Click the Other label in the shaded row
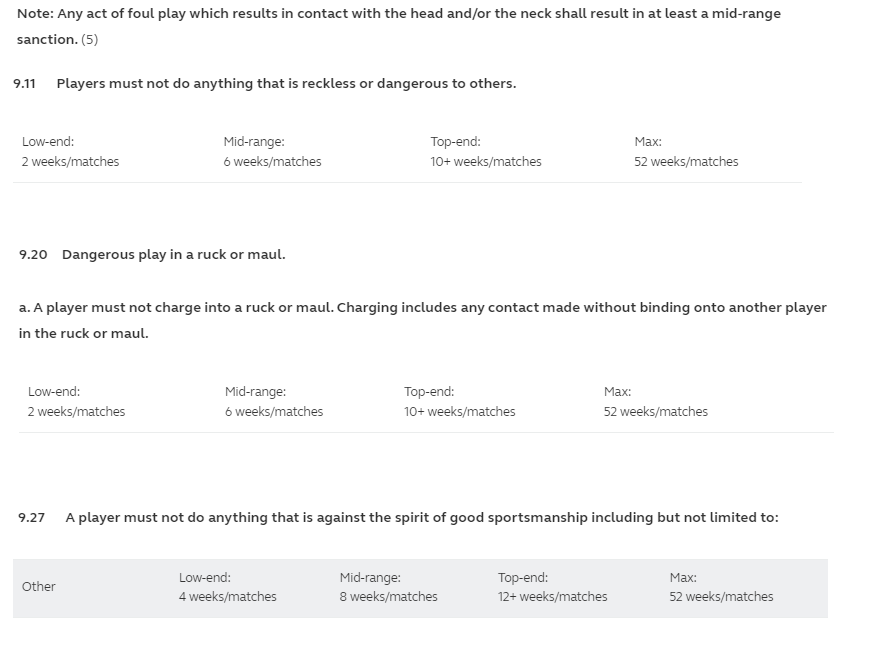The image size is (872, 648). point(39,587)
